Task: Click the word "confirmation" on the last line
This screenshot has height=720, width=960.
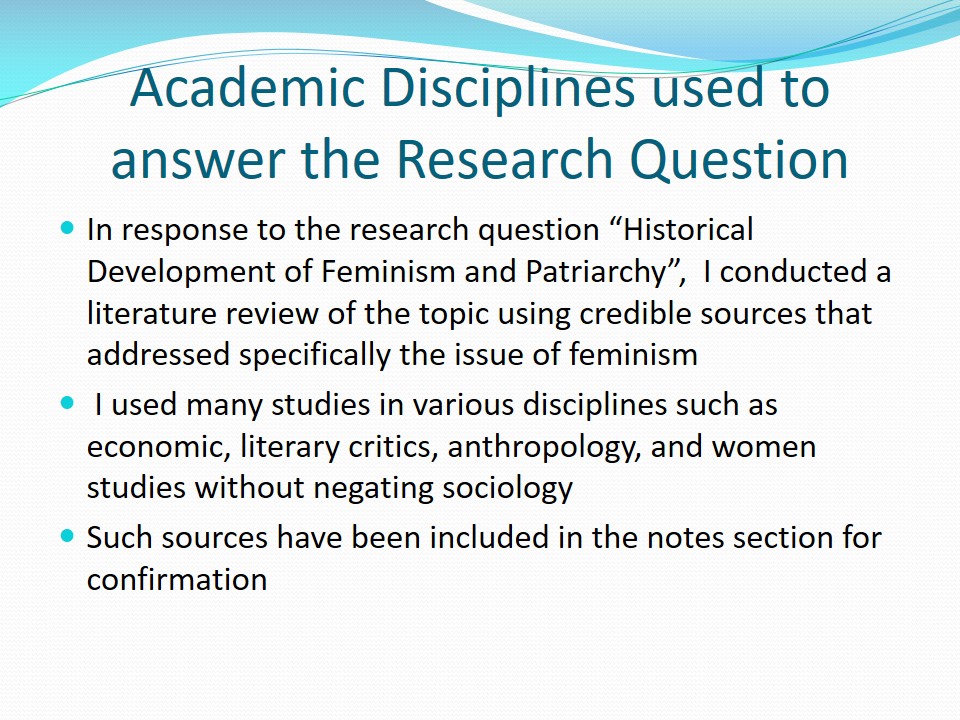Action: point(177,580)
